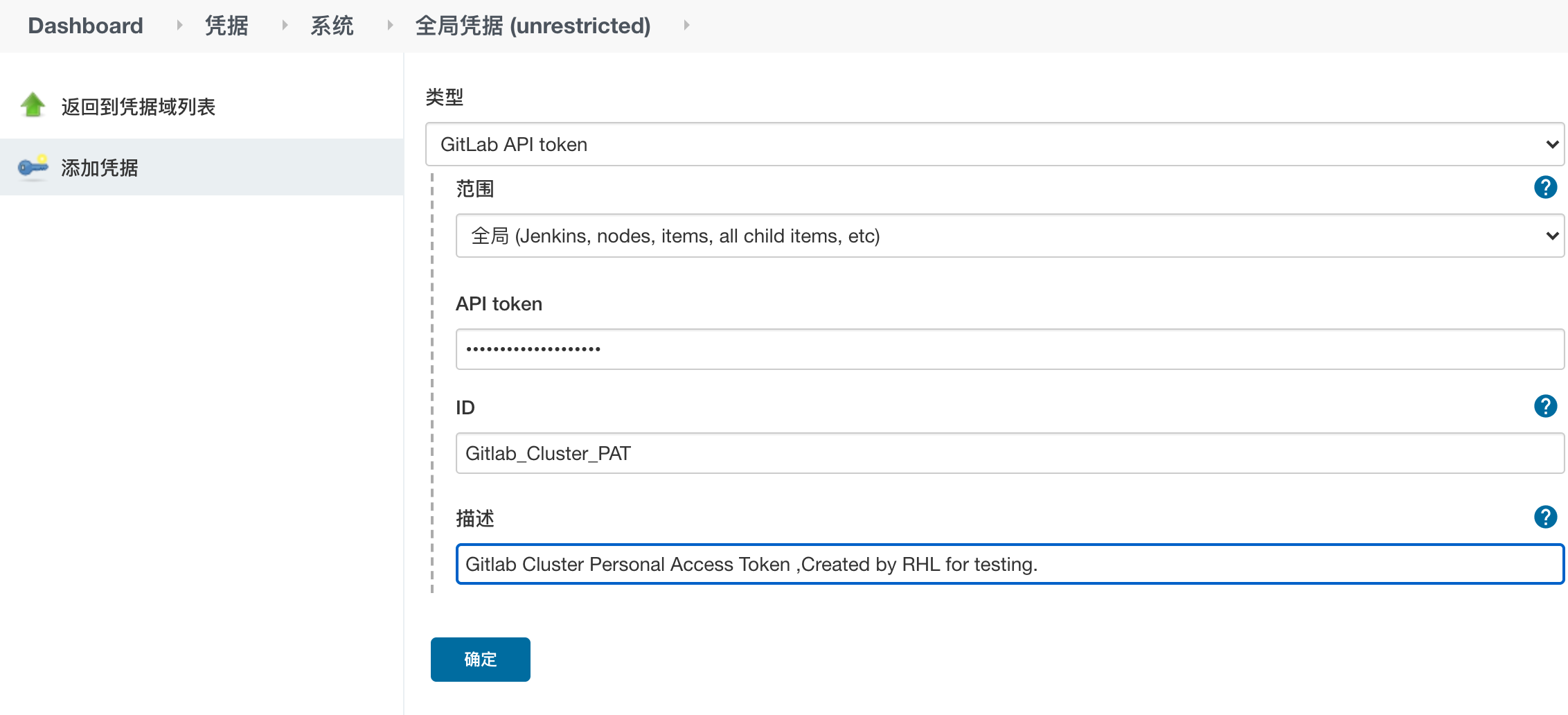This screenshot has height=715, width=1568.
Task: Select 返回到凭据域列表 in sidebar
Action: tap(138, 107)
